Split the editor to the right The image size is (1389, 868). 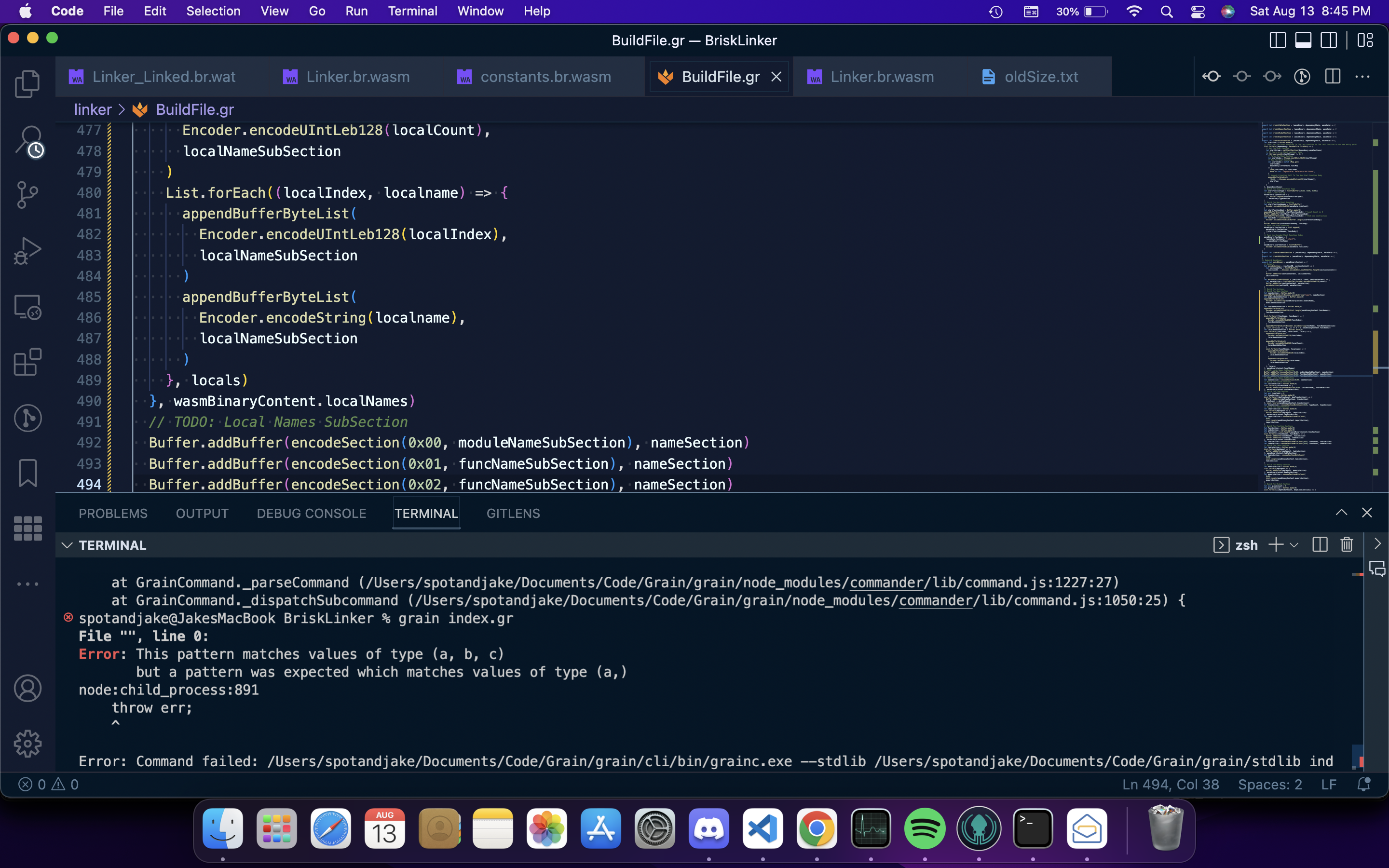1333,76
